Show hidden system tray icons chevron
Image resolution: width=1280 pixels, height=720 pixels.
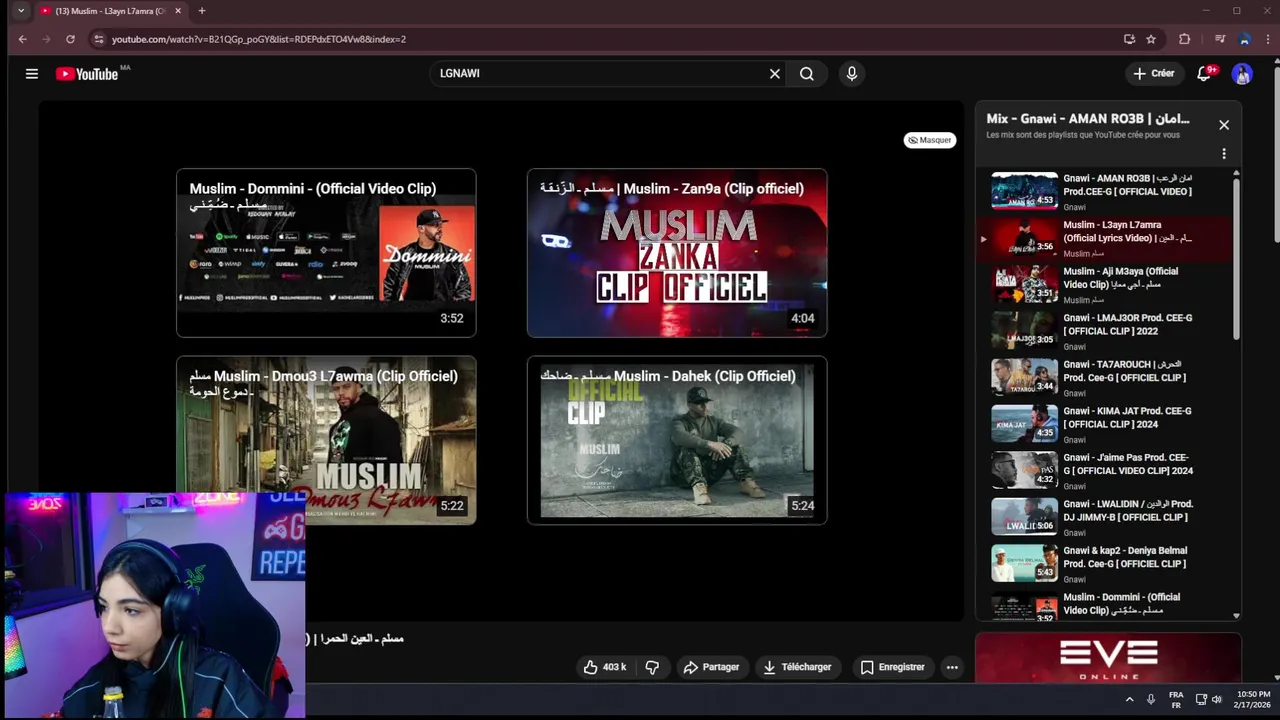tap(1130, 700)
